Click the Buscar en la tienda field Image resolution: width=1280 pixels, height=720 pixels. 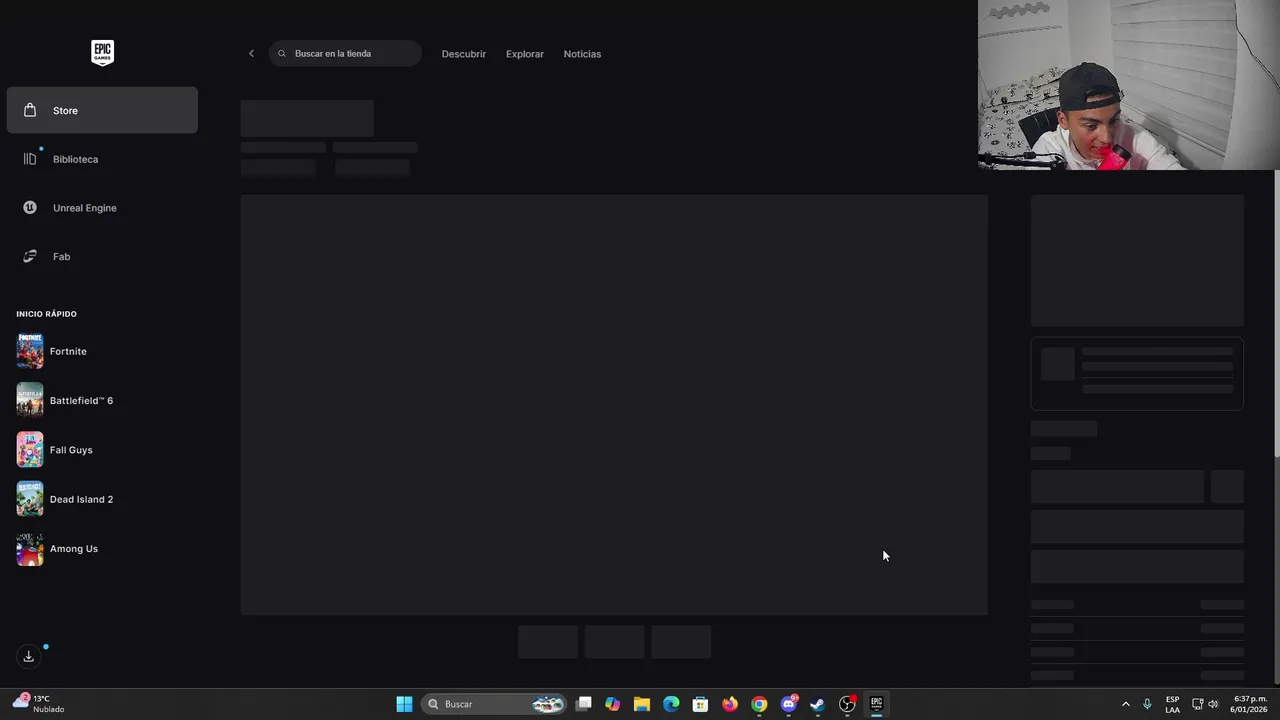pyautogui.click(x=345, y=54)
